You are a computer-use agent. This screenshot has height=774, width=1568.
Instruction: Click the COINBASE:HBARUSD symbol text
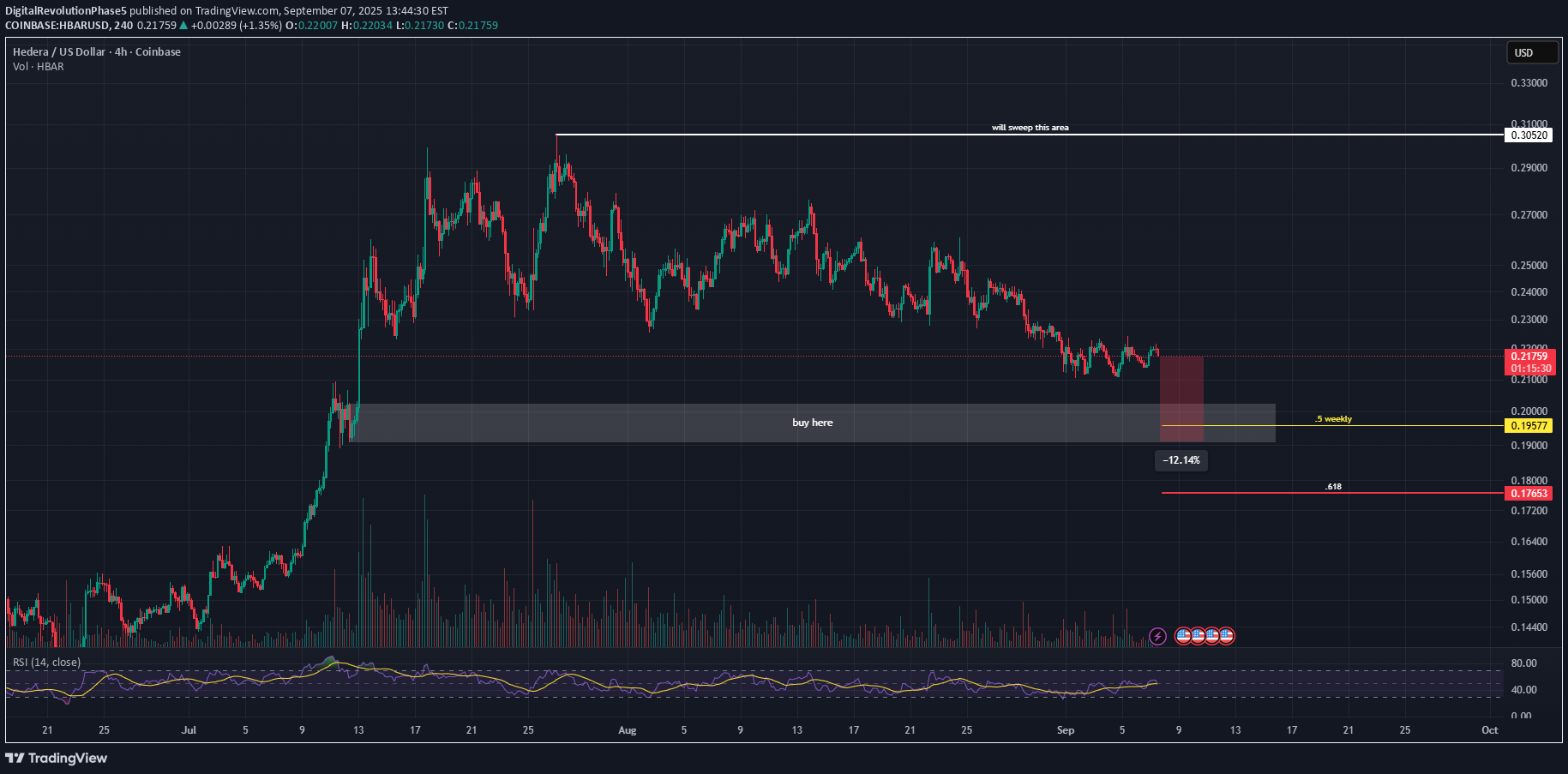[57, 25]
